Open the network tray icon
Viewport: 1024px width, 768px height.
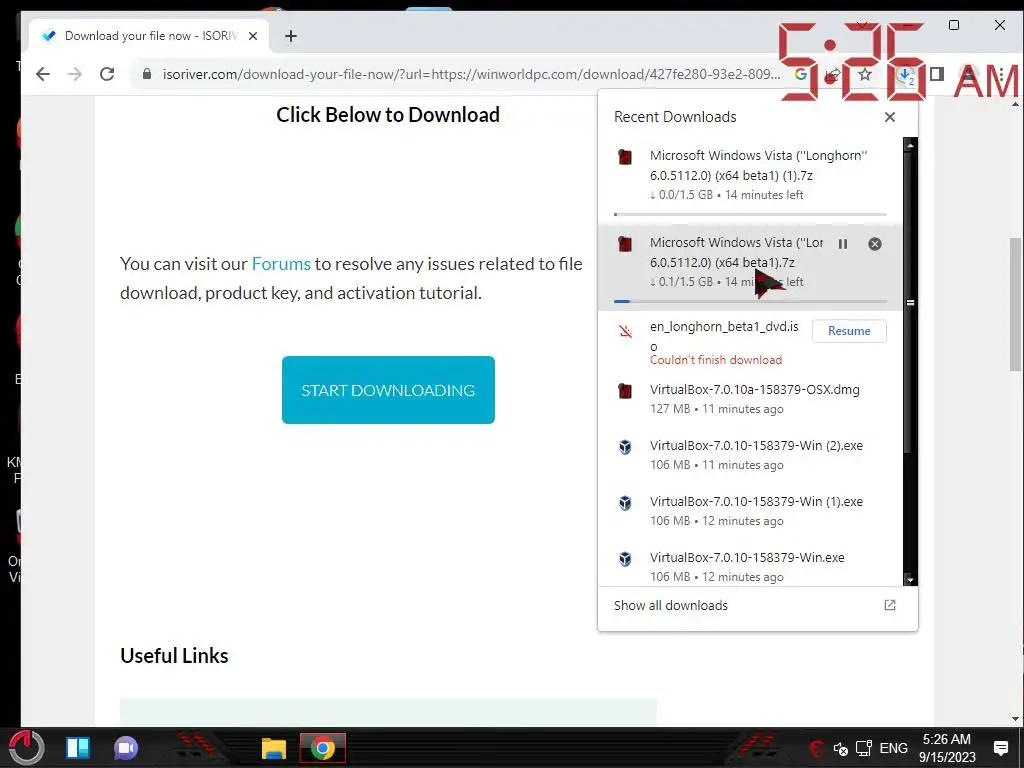864,748
